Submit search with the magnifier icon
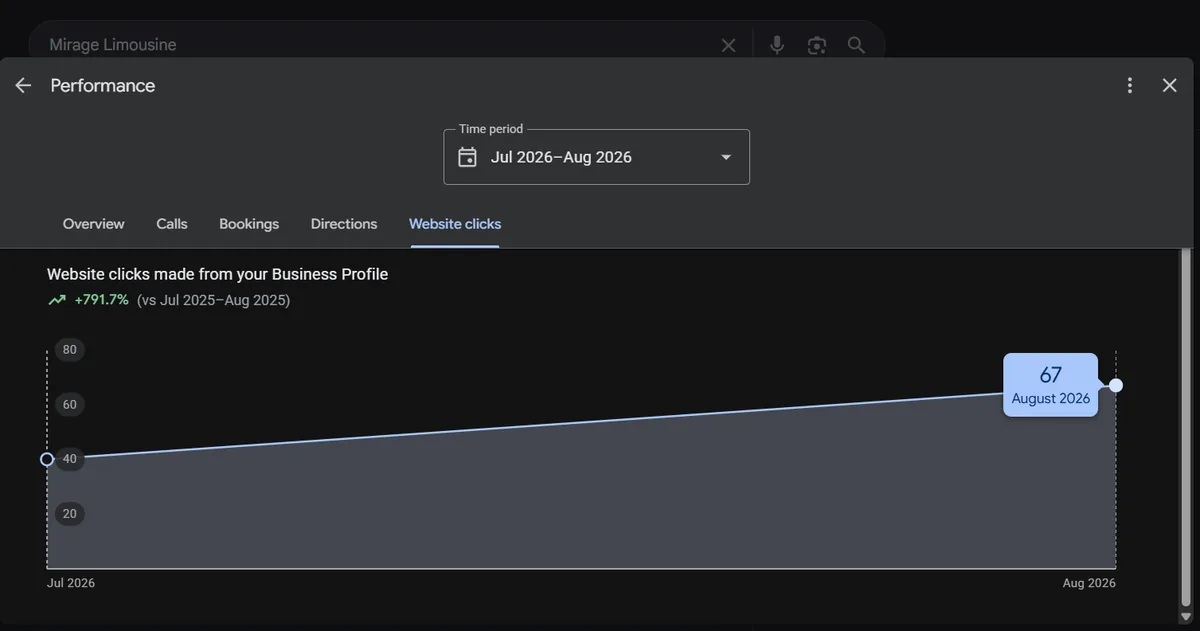Viewport: 1200px width, 631px height. (x=856, y=45)
